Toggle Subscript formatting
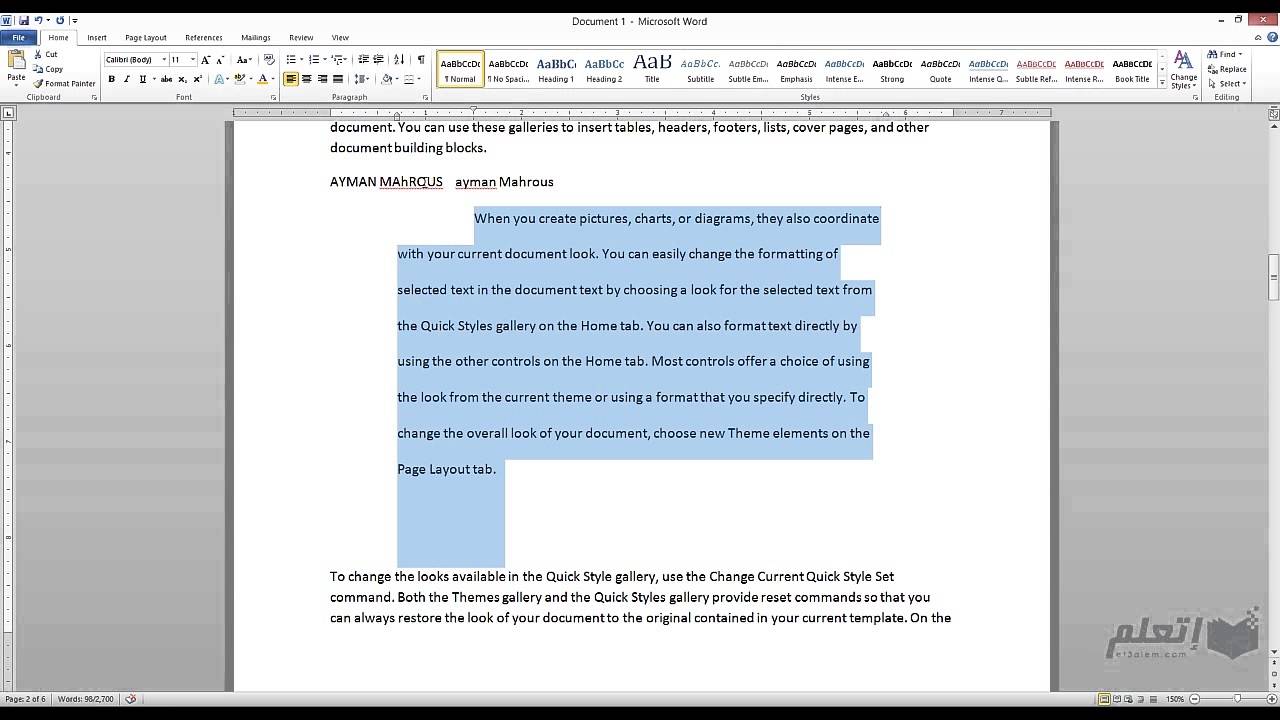 (x=182, y=79)
